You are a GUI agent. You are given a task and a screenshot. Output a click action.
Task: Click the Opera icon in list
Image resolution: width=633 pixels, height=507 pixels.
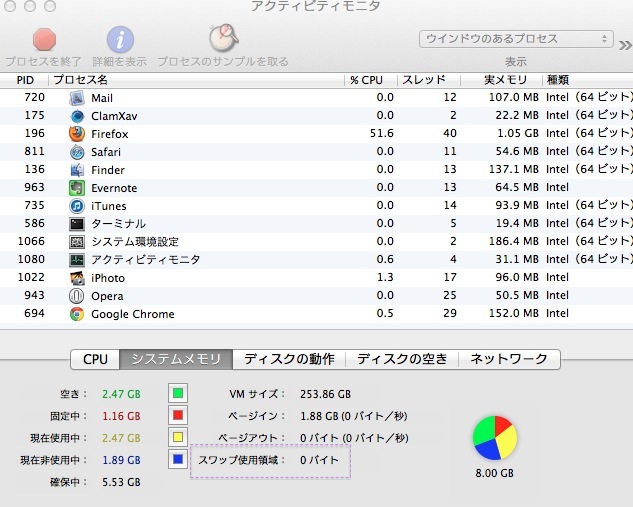pyautogui.click(x=78, y=296)
